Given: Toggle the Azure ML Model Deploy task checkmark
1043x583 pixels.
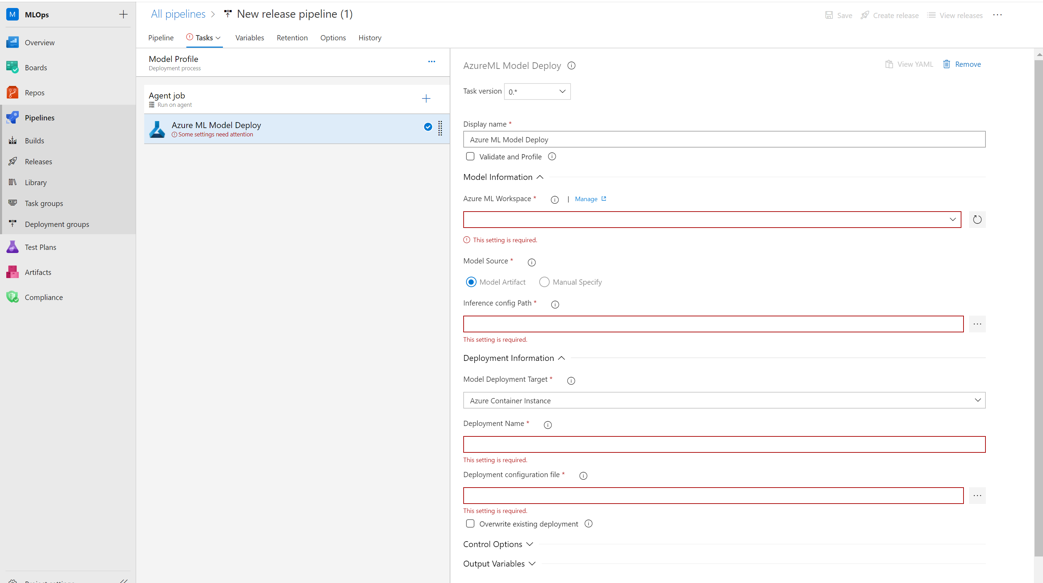Looking at the screenshot, I should click(x=428, y=127).
